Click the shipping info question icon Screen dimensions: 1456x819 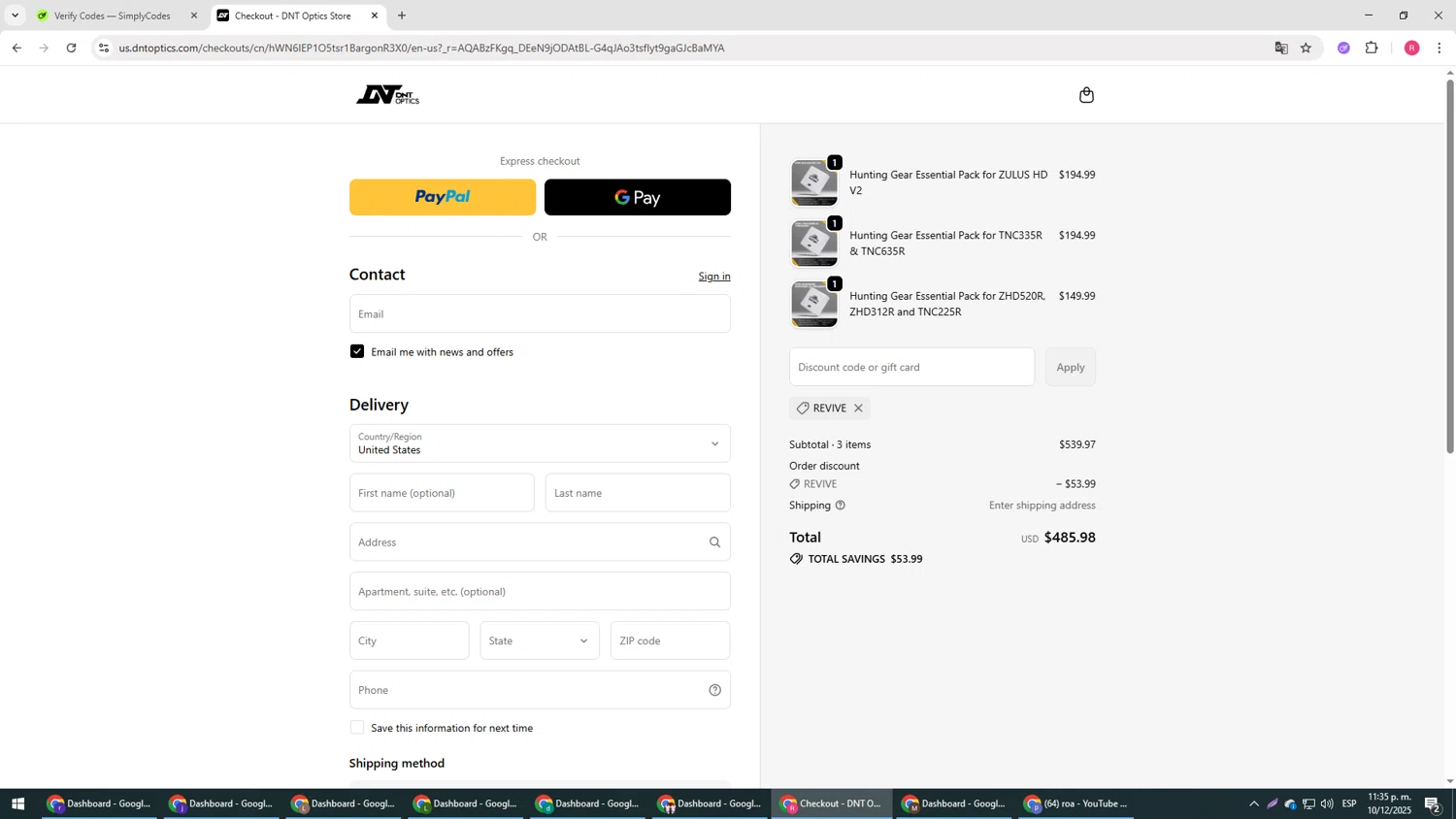pyautogui.click(x=841, y=506)
